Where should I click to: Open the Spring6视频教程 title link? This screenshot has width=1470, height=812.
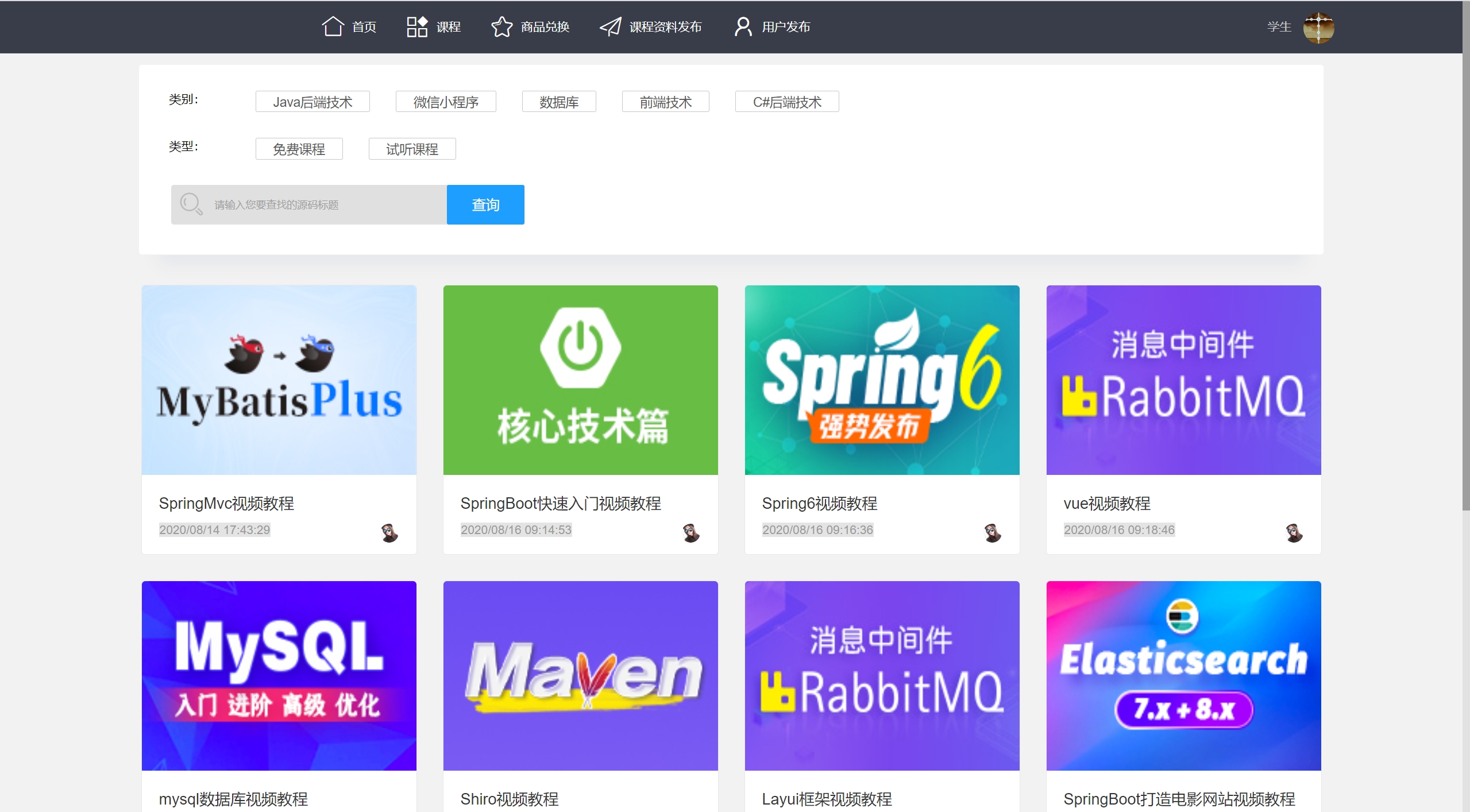coord(819,503)
